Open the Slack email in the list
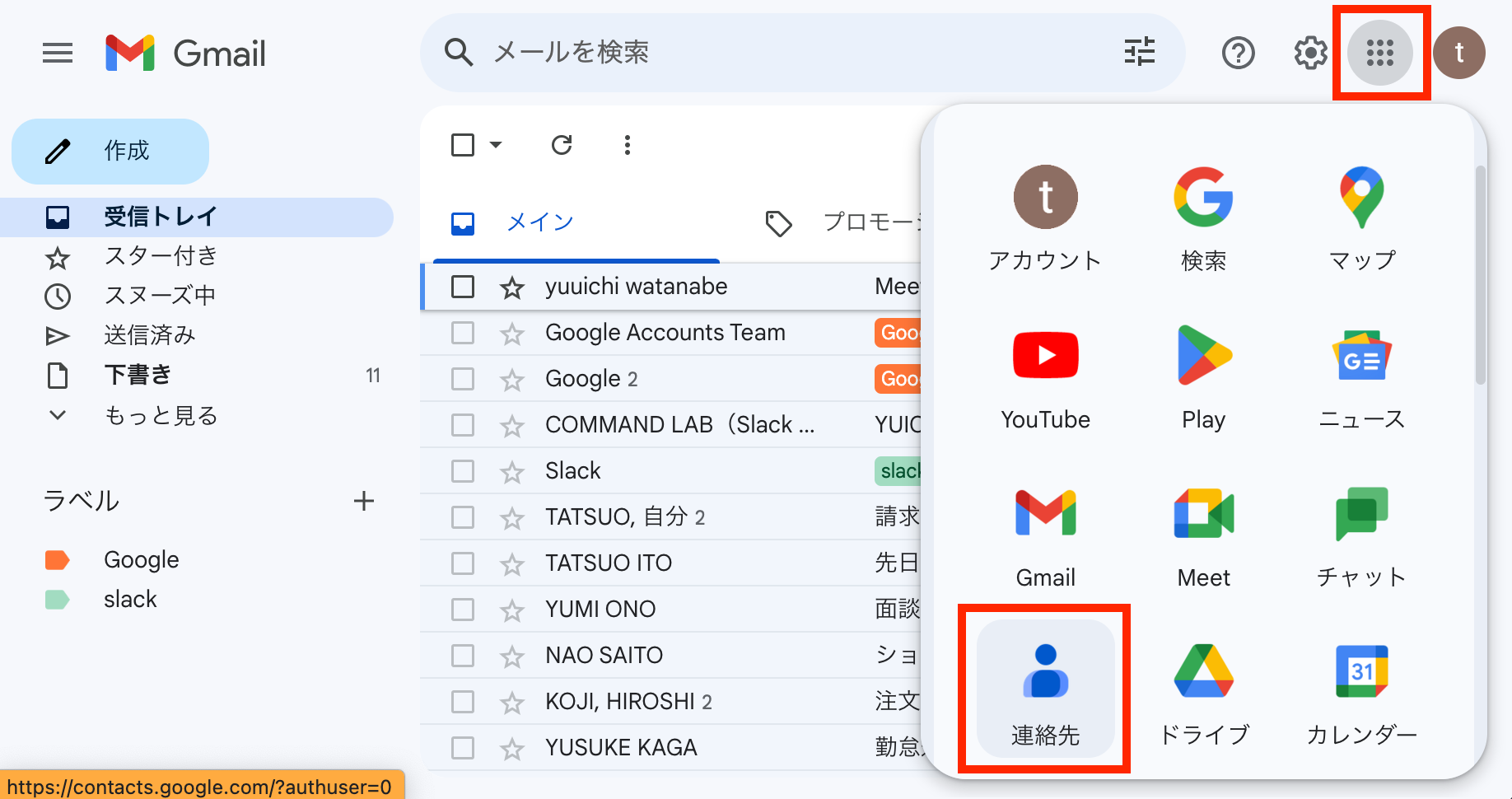Screen dimensions: 1512x799 pyautogui.click(x=672, y=471)
